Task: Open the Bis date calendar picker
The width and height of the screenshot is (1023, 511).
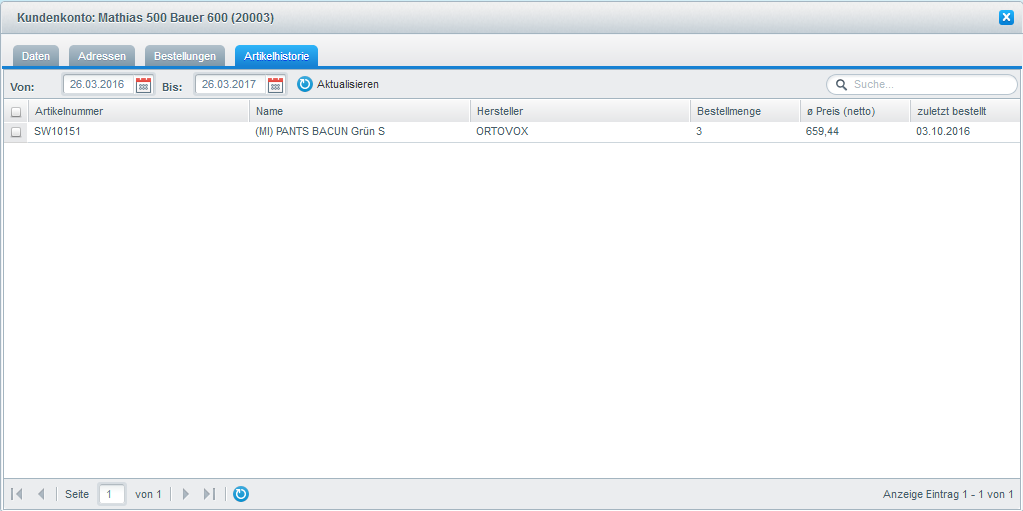Action: (x=275, y=85)
